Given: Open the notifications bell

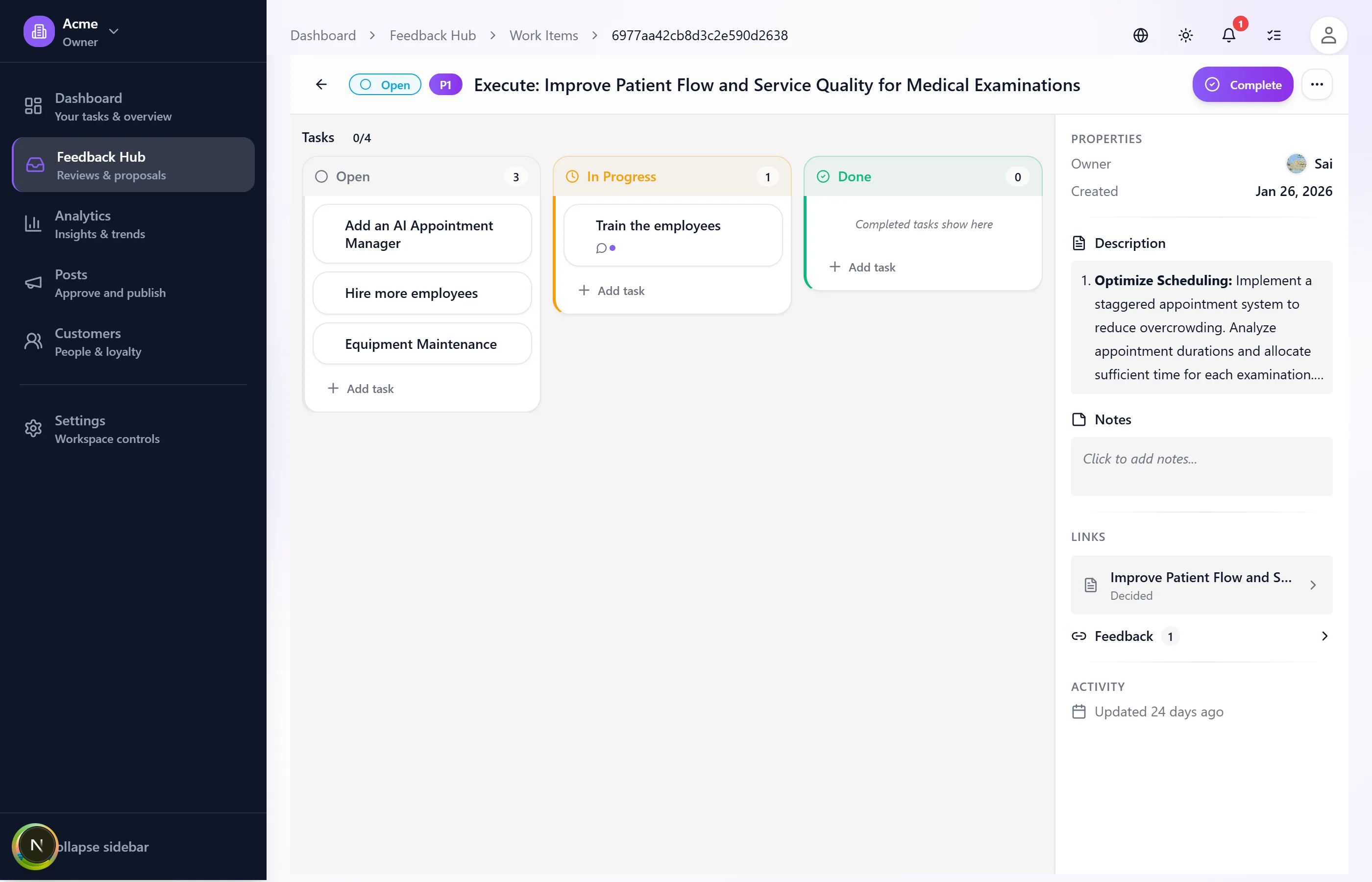Looking at the screenshot, I should pos(1228,35).
